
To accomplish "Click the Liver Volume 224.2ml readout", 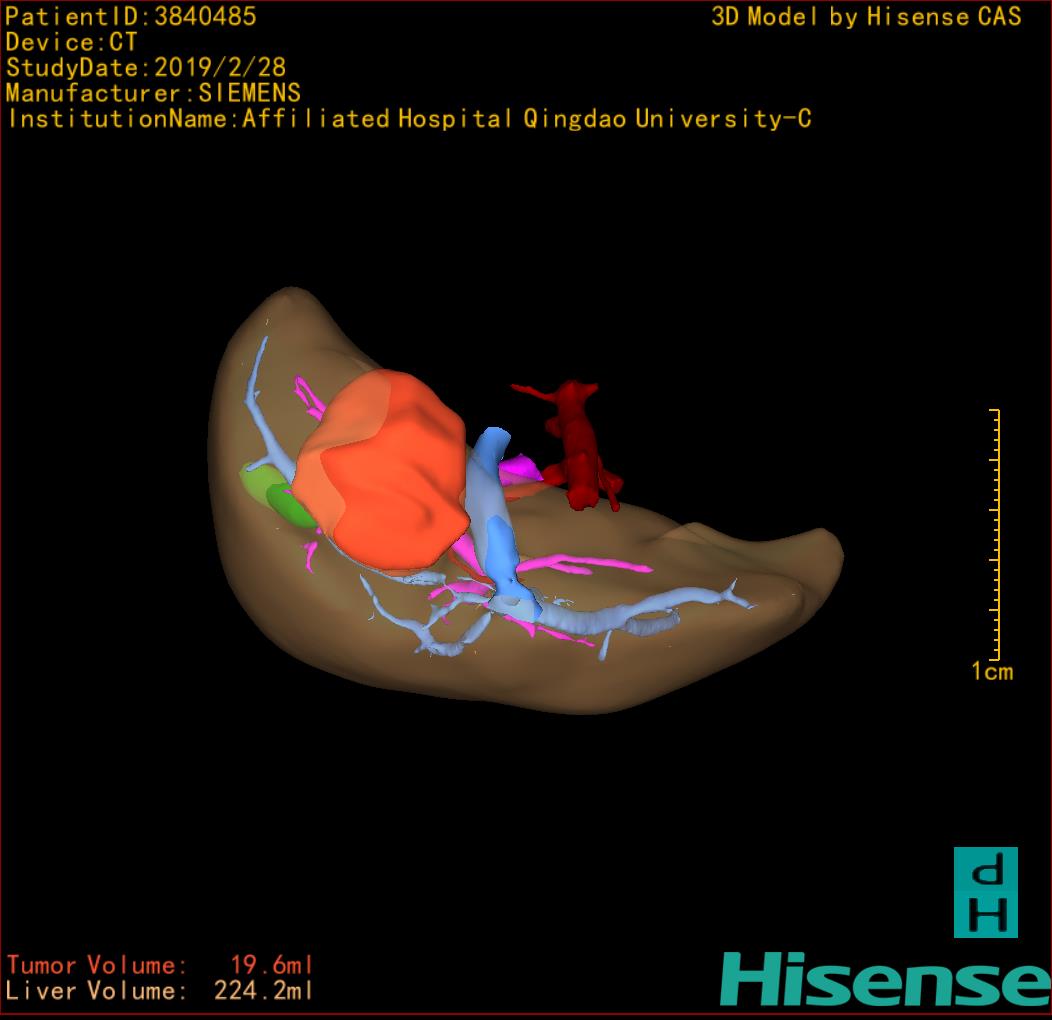I will 160,990.
